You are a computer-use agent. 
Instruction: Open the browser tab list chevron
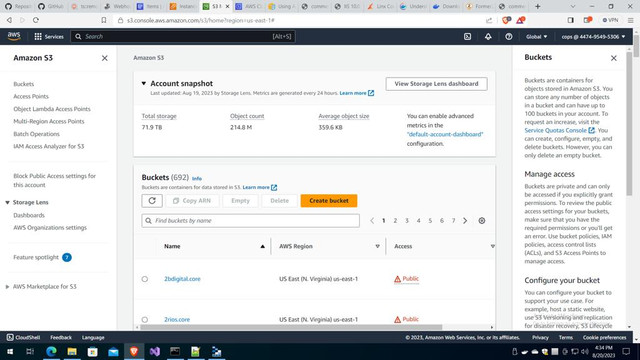pos(573,6)
